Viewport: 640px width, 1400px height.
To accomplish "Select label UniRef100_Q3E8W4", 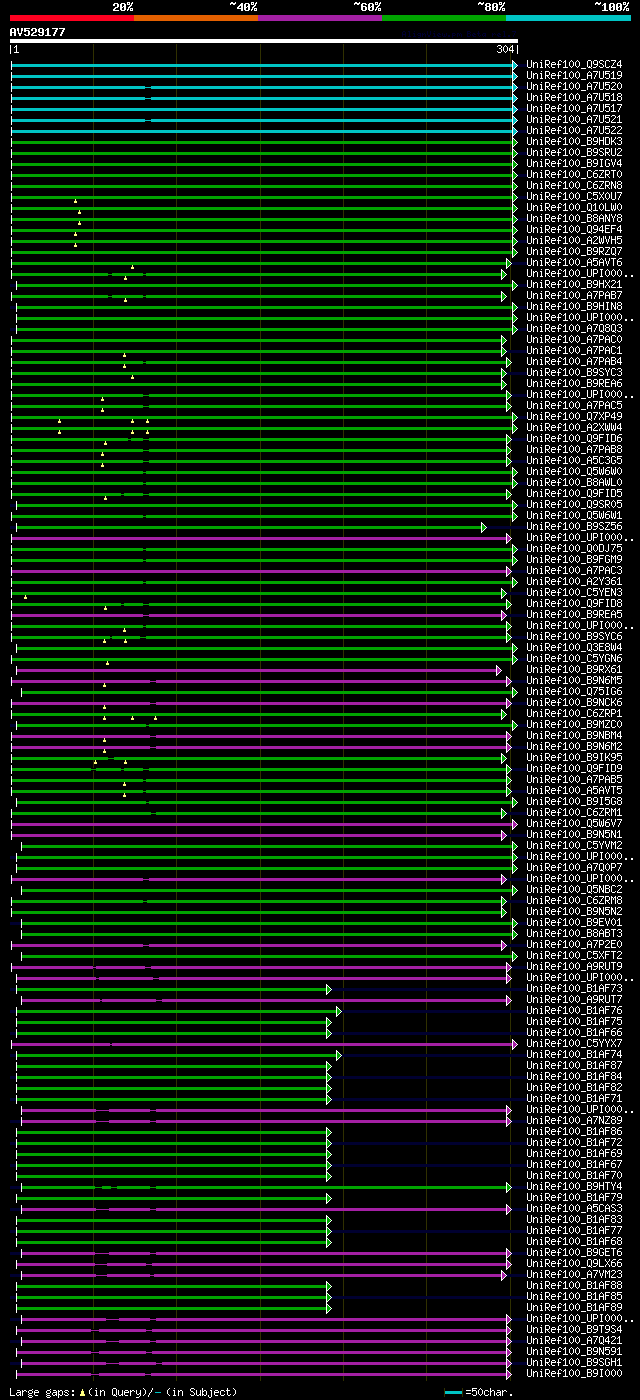I will tap(574, 647).
